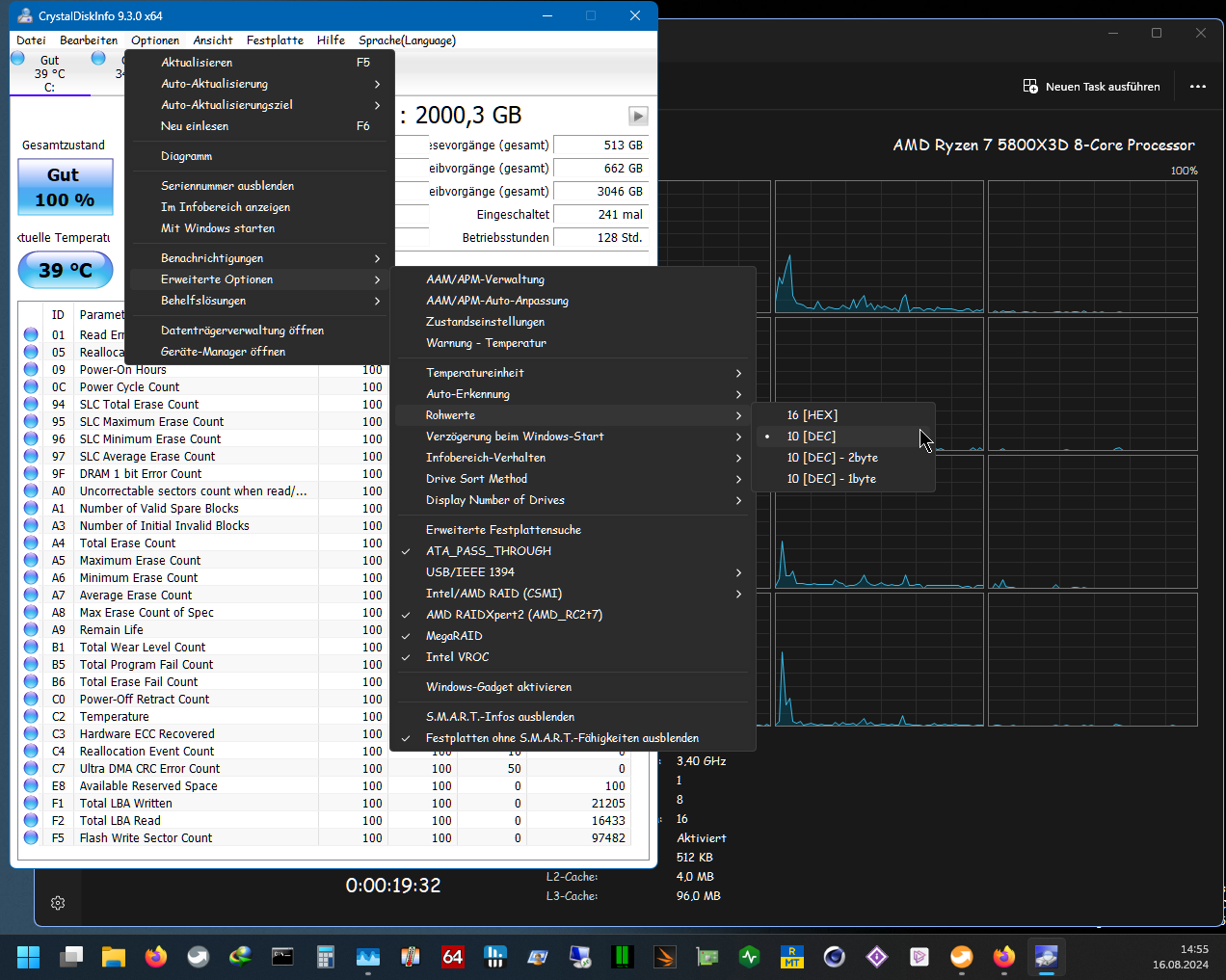The height and width of the screenshot is (980, 1226).
Task: Click status circle of Total LBA Written row
Action: coord(31,803)
